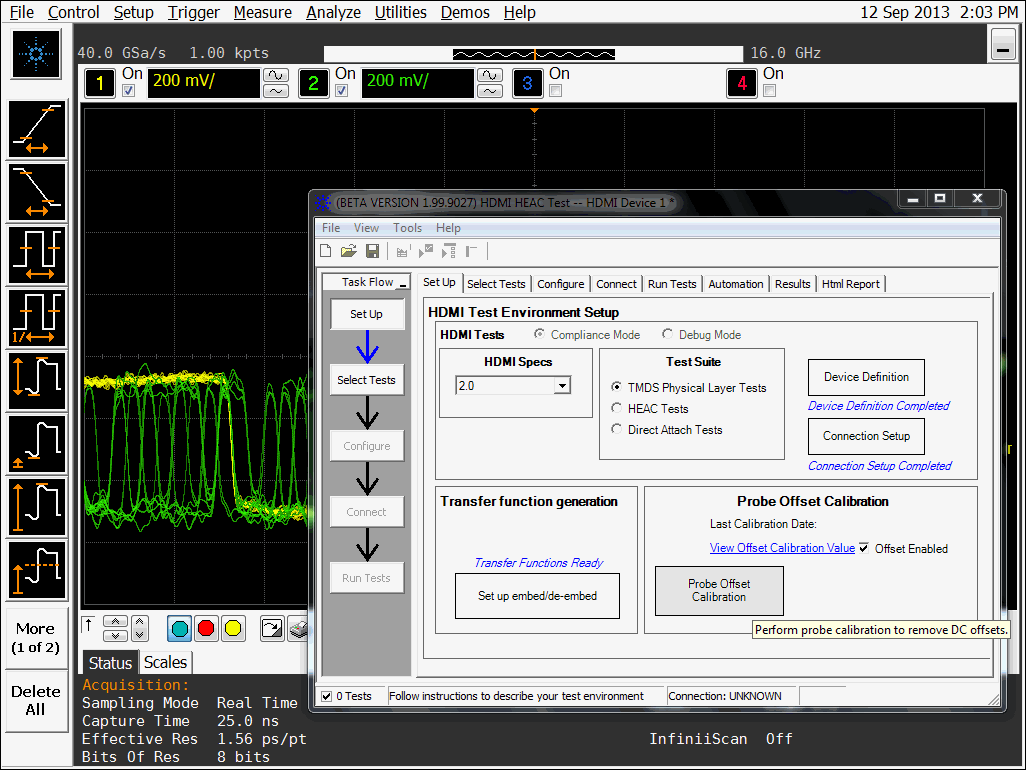Toggle channel 3 On checkbox
Viewport: 1026px width, 770px height.
pos(556,91)
